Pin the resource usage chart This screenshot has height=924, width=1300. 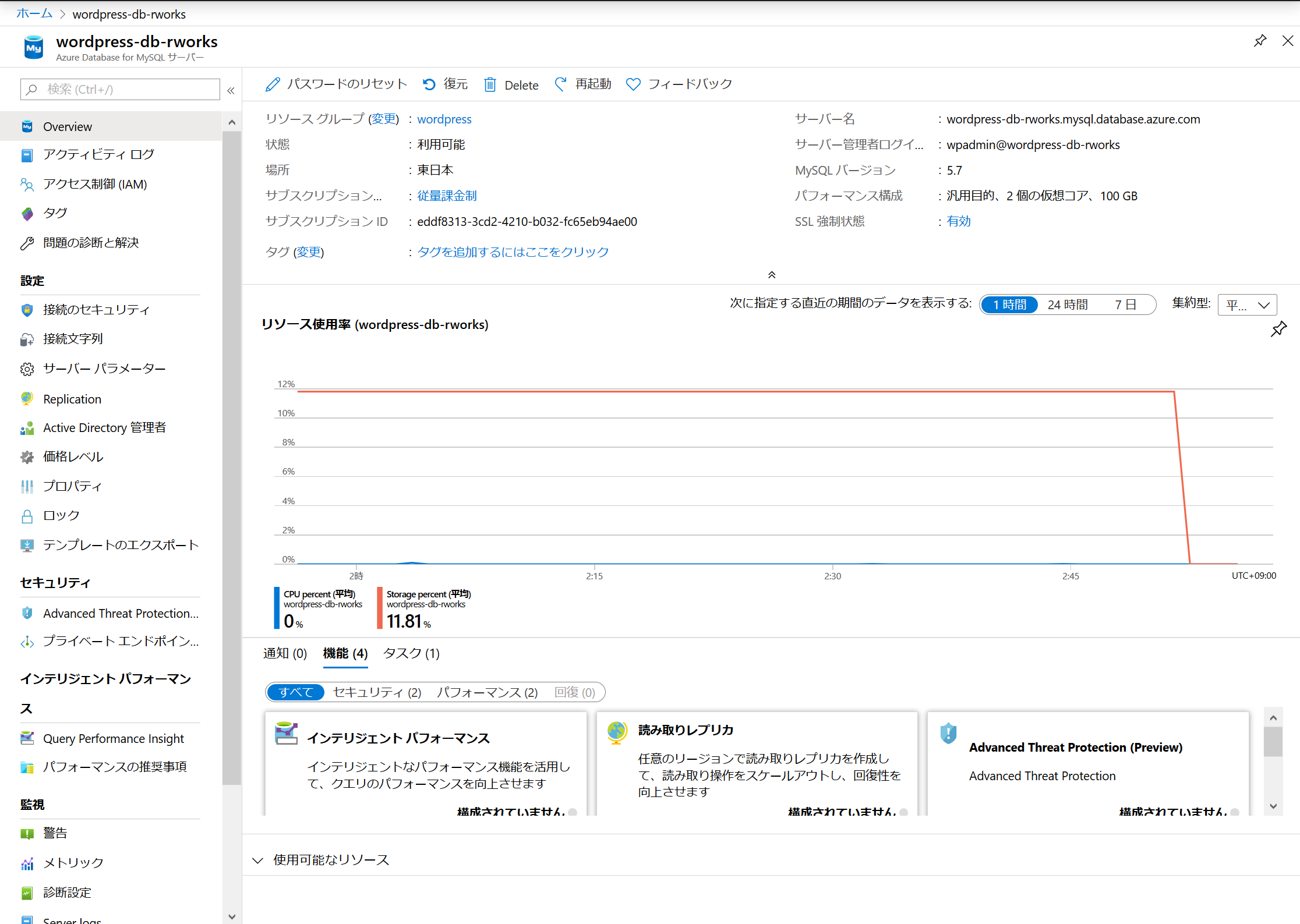[1278, 329]
